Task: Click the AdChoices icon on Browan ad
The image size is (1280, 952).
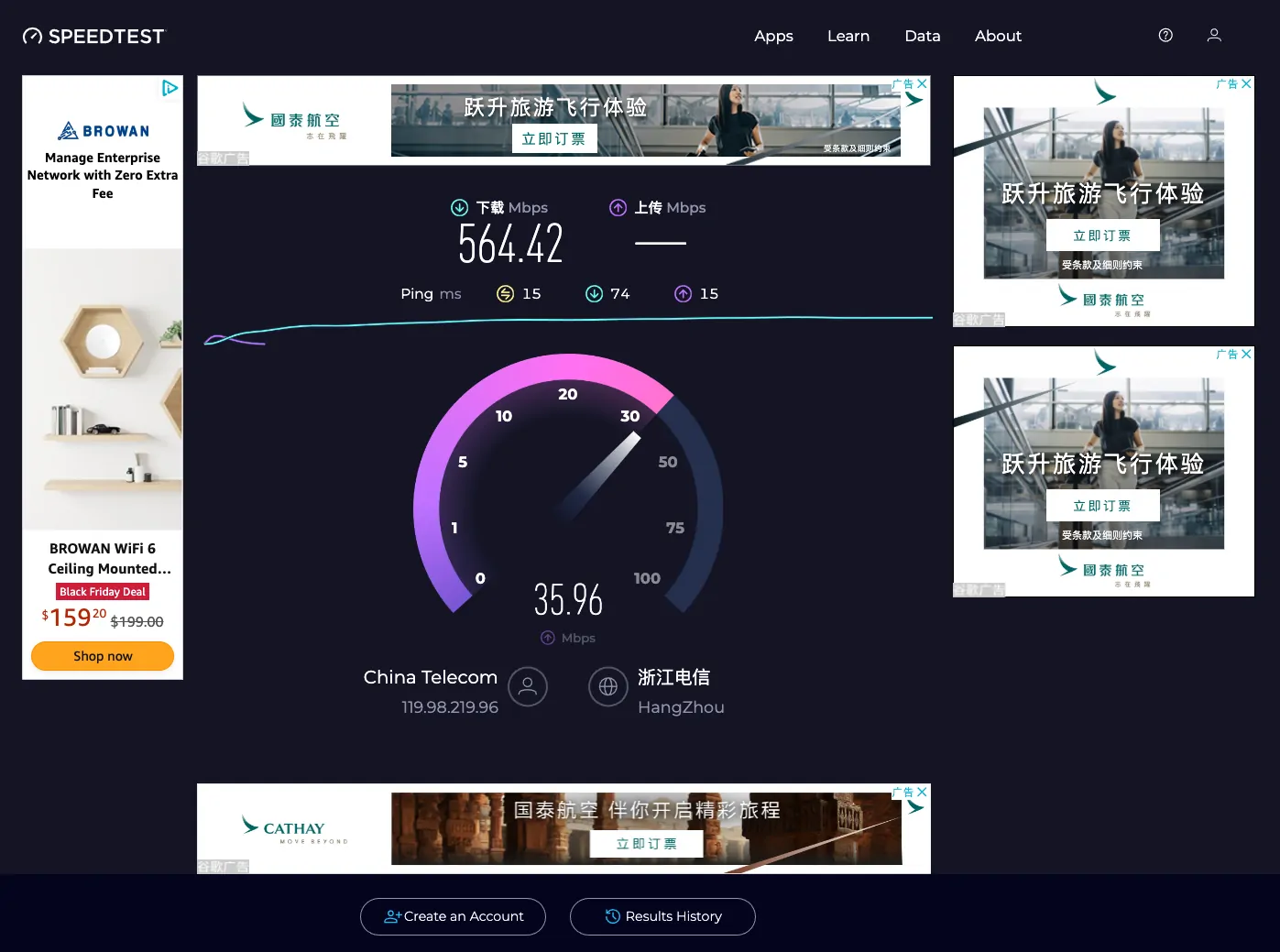Action: 170,88
